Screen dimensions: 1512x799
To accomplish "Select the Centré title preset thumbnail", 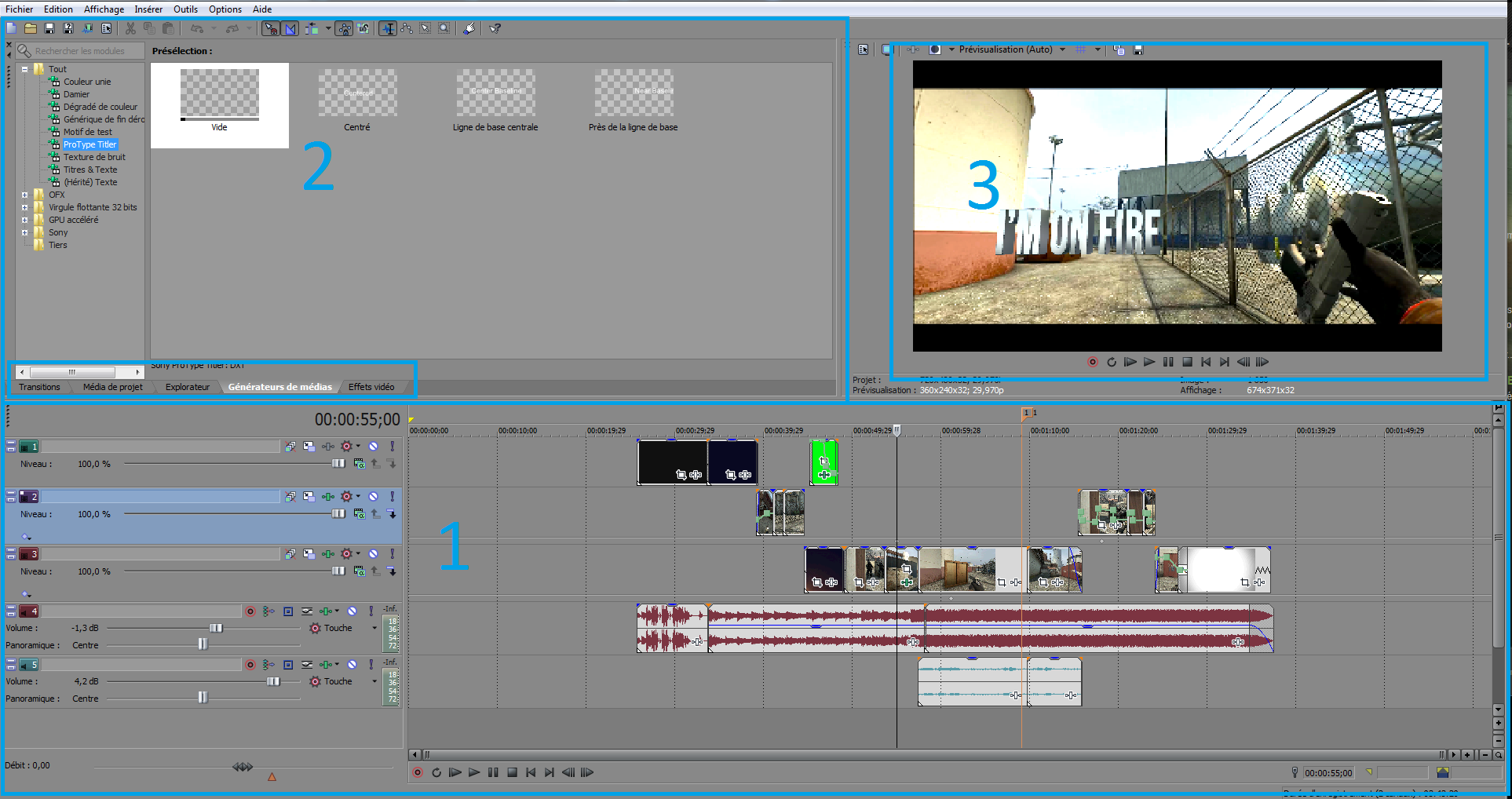I will coord(357,93).
